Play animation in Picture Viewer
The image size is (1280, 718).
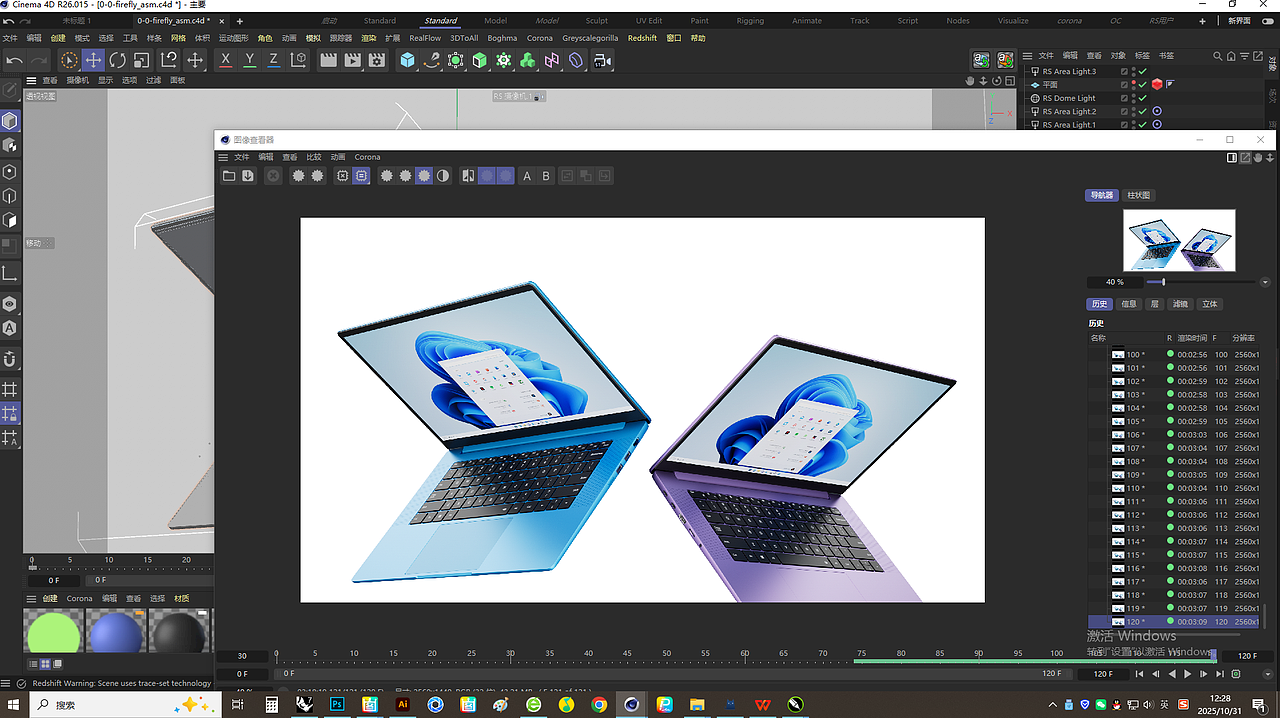pyautogui.click(x=1187, y=674)
